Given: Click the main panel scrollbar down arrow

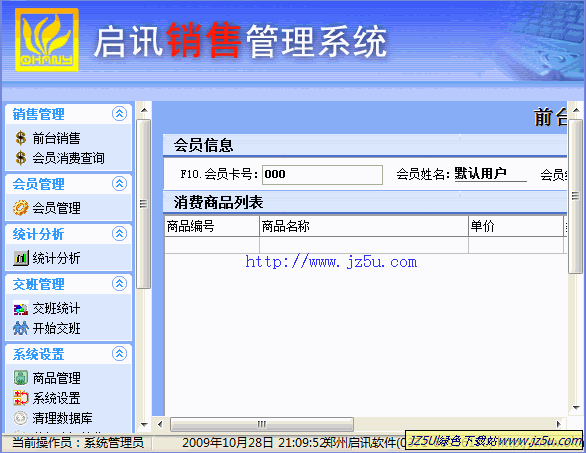Looking at the screenshot, I should [576, 408].
